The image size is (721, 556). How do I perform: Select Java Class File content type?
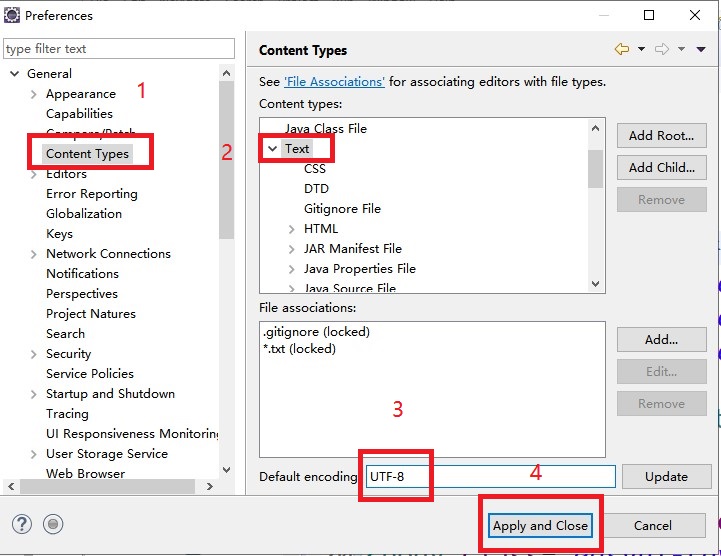point(326,129)
